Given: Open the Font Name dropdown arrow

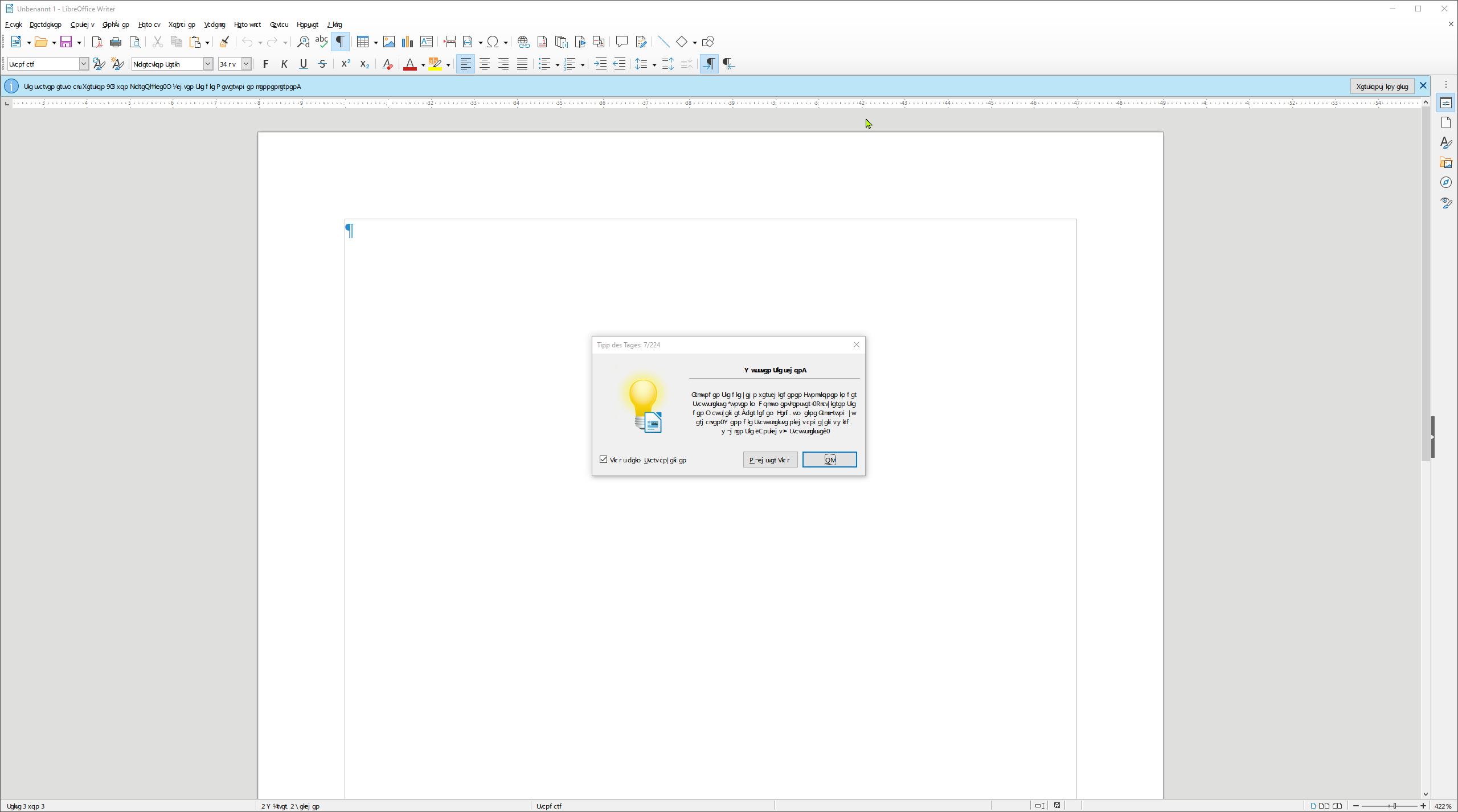Looking at the screenshot, I should (x=208, y=64).
